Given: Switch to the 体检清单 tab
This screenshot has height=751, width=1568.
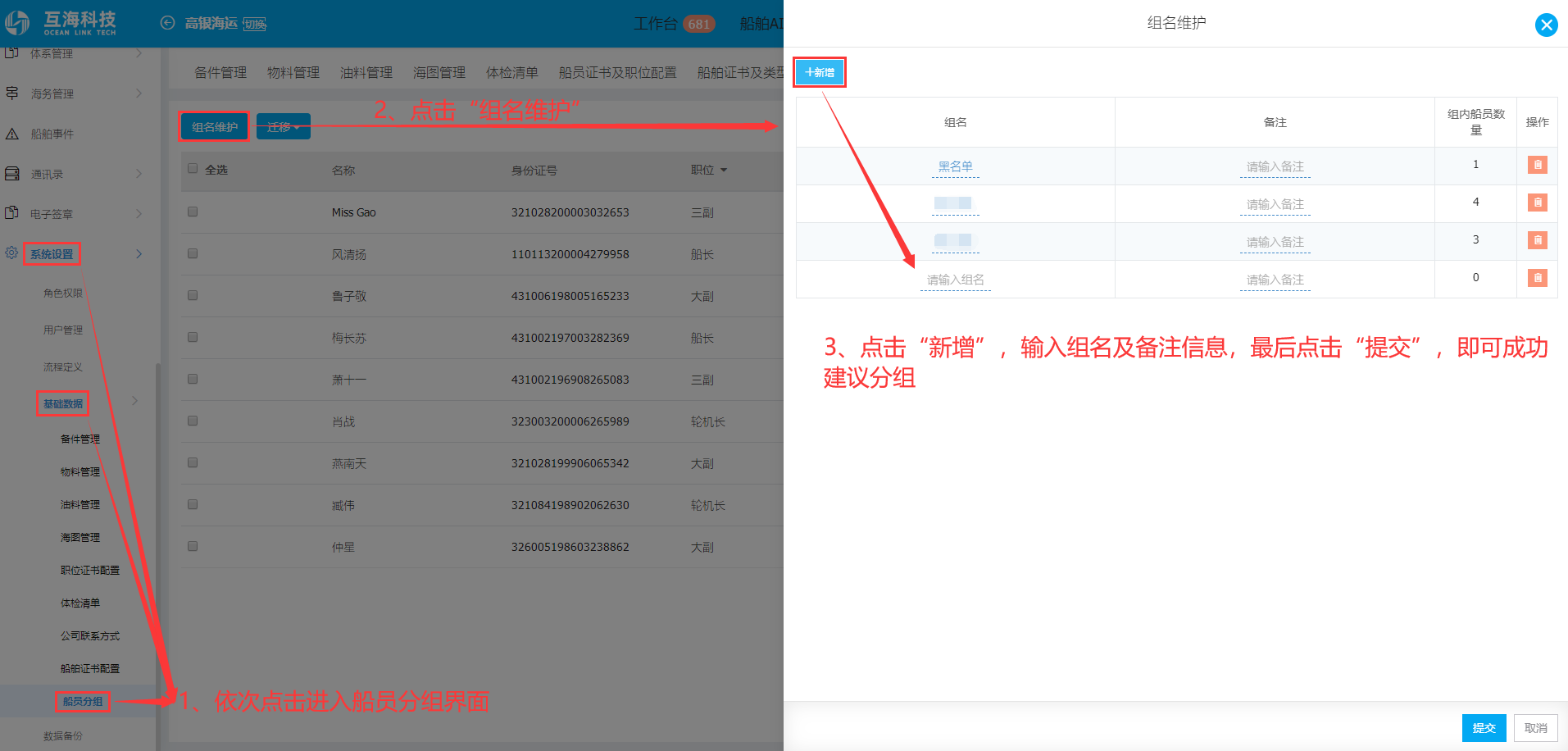Looking at the screenshot, I should (512, 72).
